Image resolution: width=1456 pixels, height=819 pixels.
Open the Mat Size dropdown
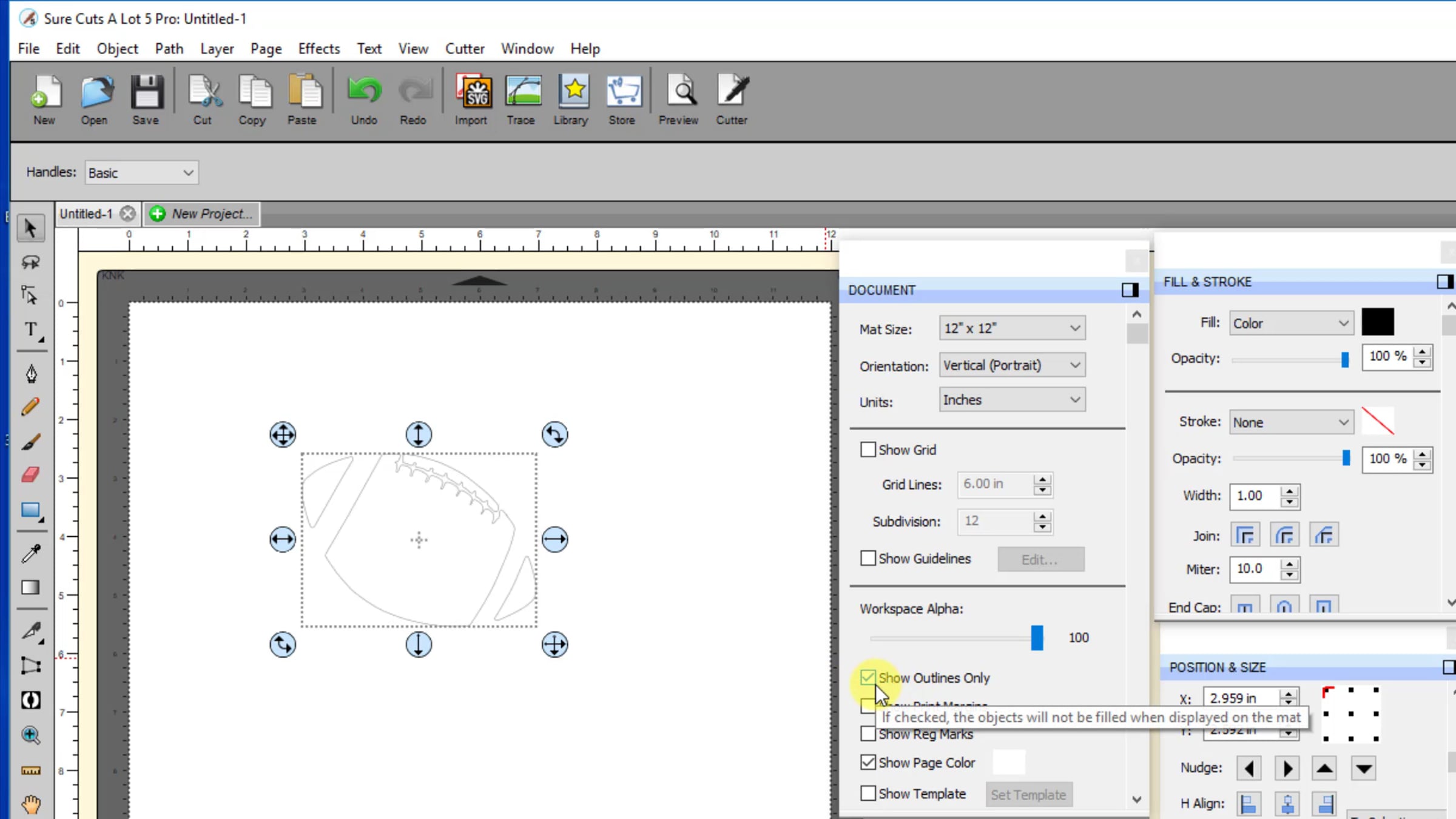point(1012,328)
